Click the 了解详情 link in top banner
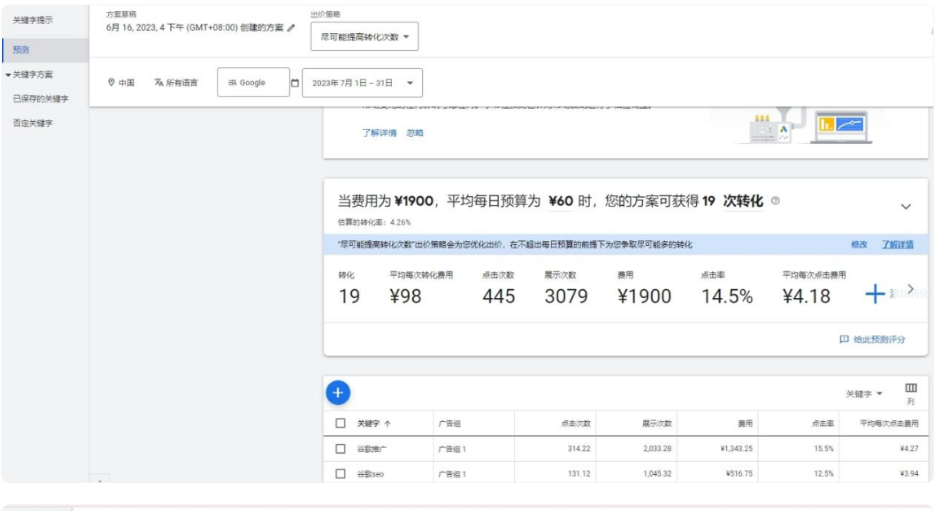The height and width of the screenshot is (511, 936). [x=379, y=133]
